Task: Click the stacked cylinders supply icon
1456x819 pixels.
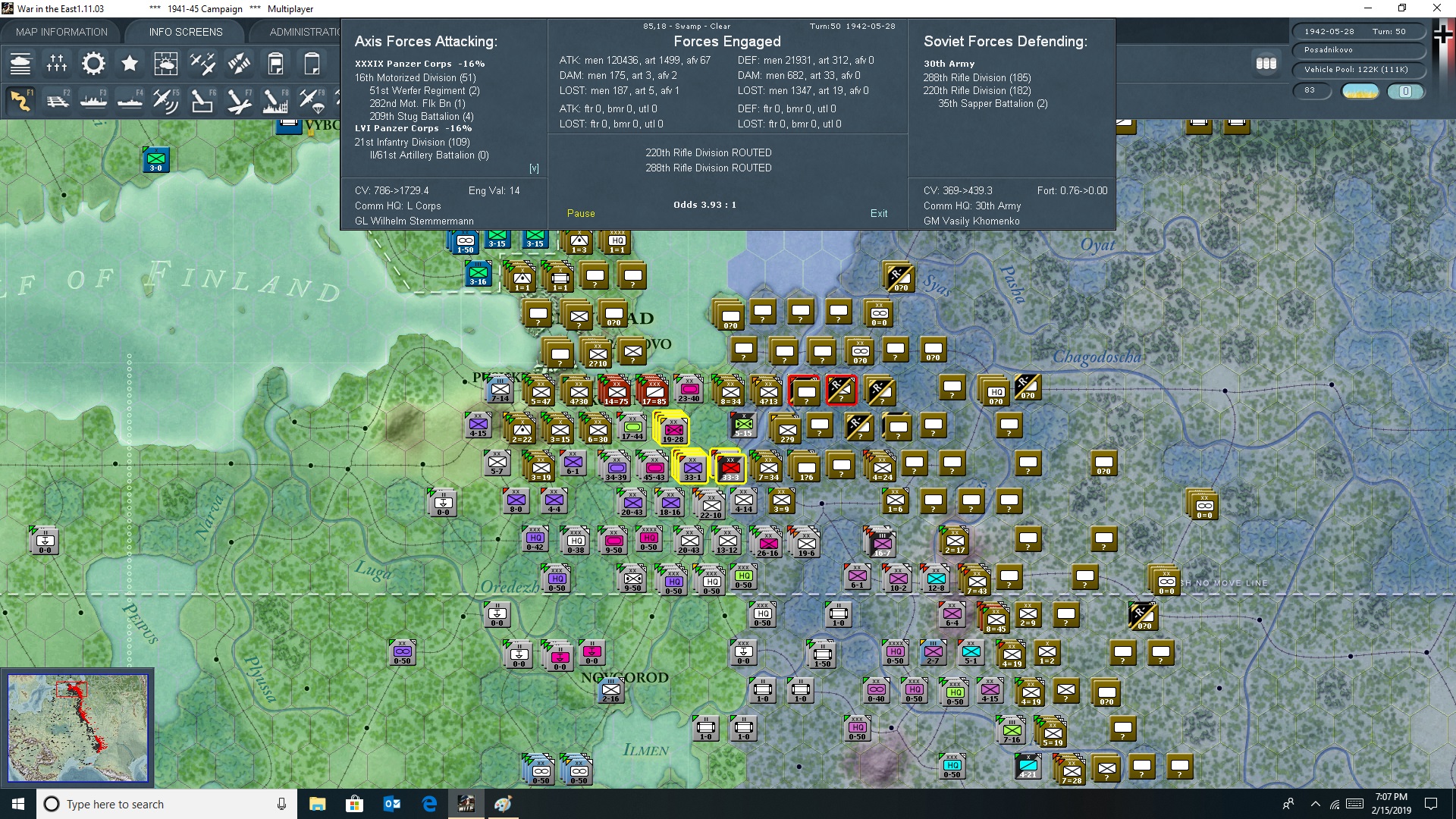Action: [1266, 64]
